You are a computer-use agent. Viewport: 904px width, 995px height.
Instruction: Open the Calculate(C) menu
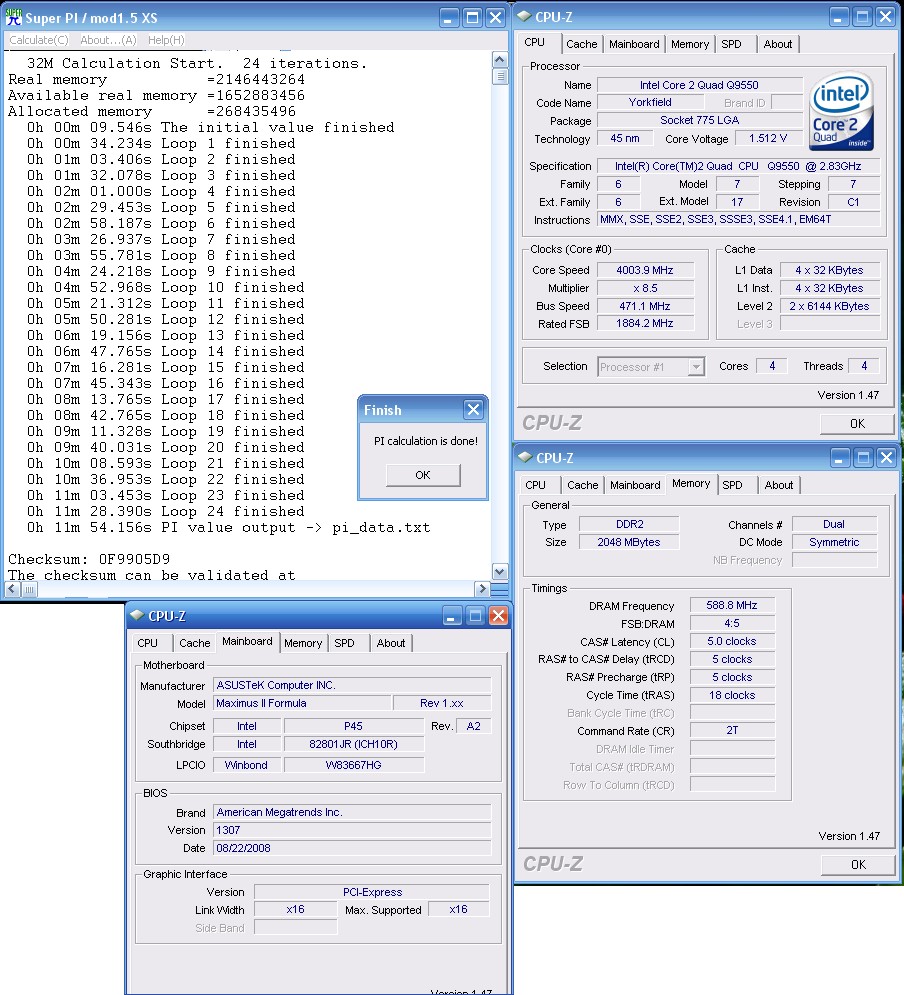click(x=39, y=40)
